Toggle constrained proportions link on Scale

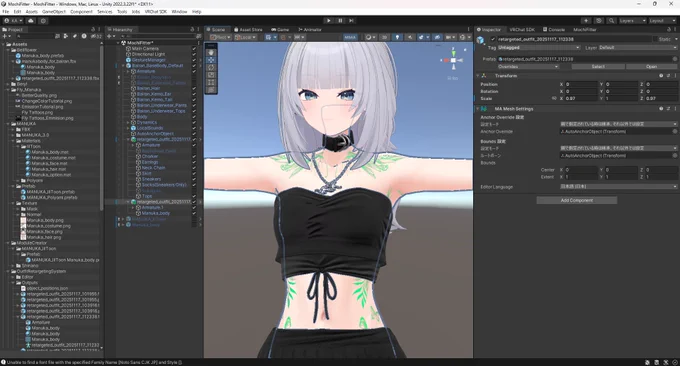point(554,98)
